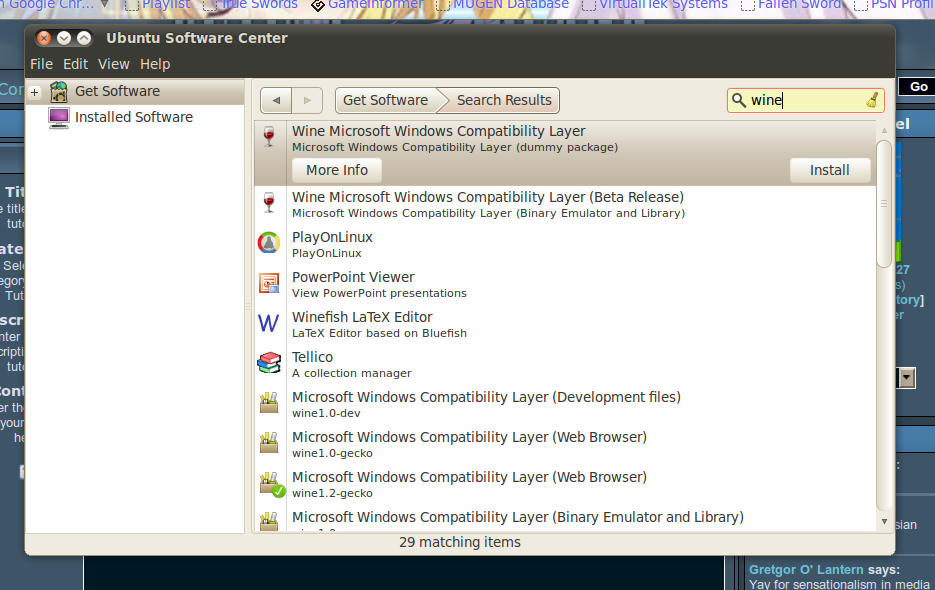Screen dimensions: 935x590
Task: Click the installed package icon beside wine1.2-gecko
Action: pyautogui.click(x=271, y=484)
